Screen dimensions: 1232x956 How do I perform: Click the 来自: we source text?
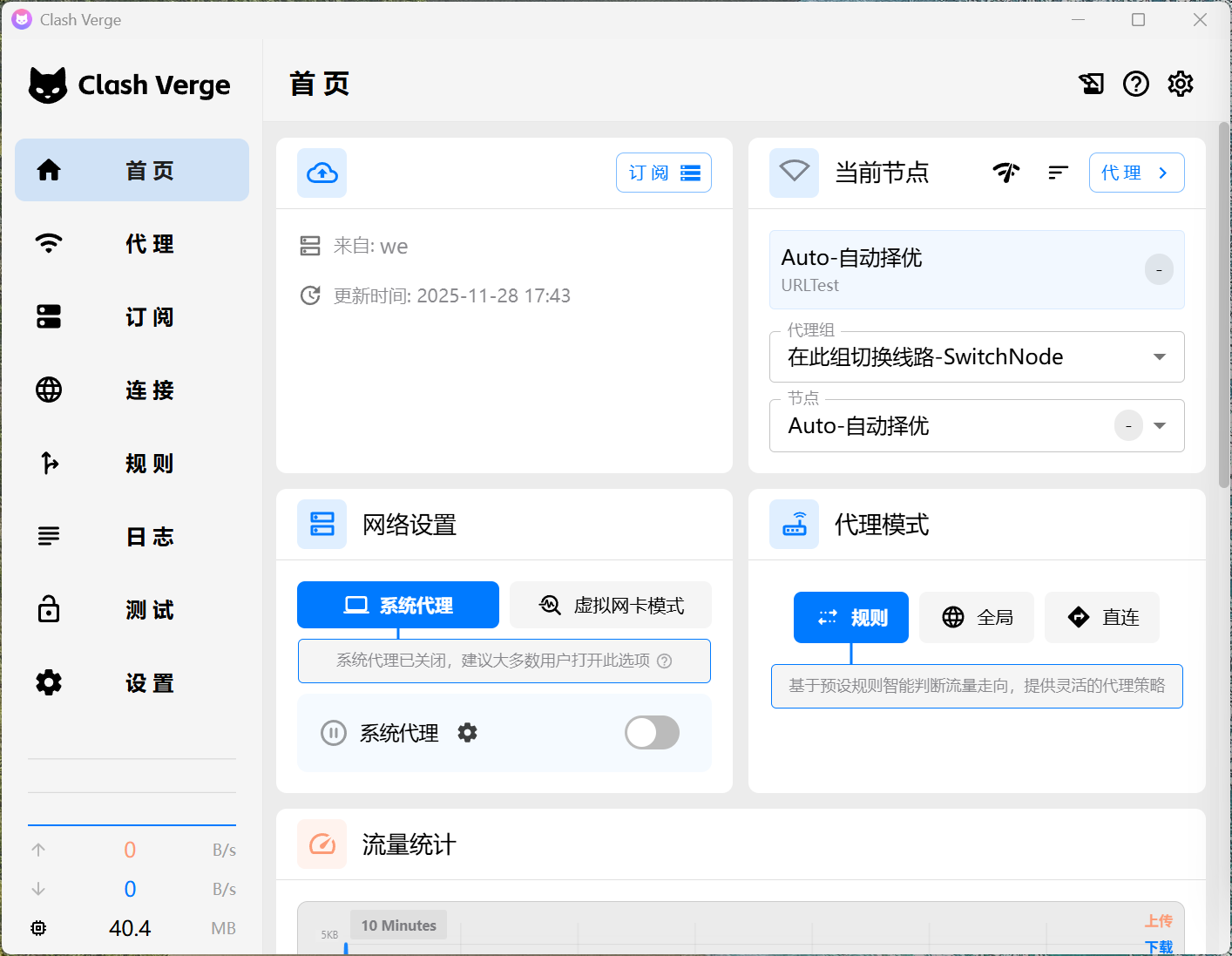coord(370,246)
